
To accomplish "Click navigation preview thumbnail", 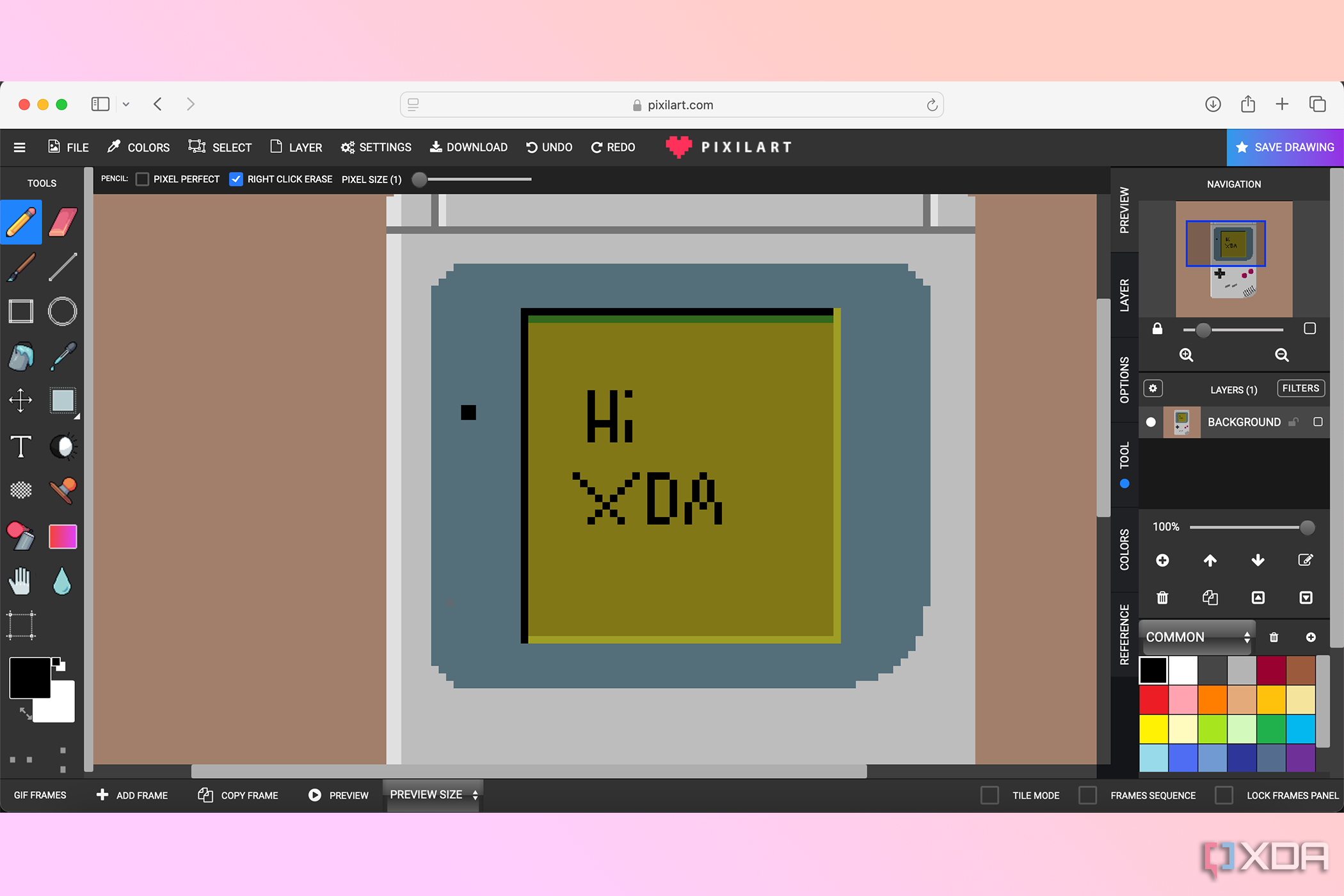I will click(1234, 259).
